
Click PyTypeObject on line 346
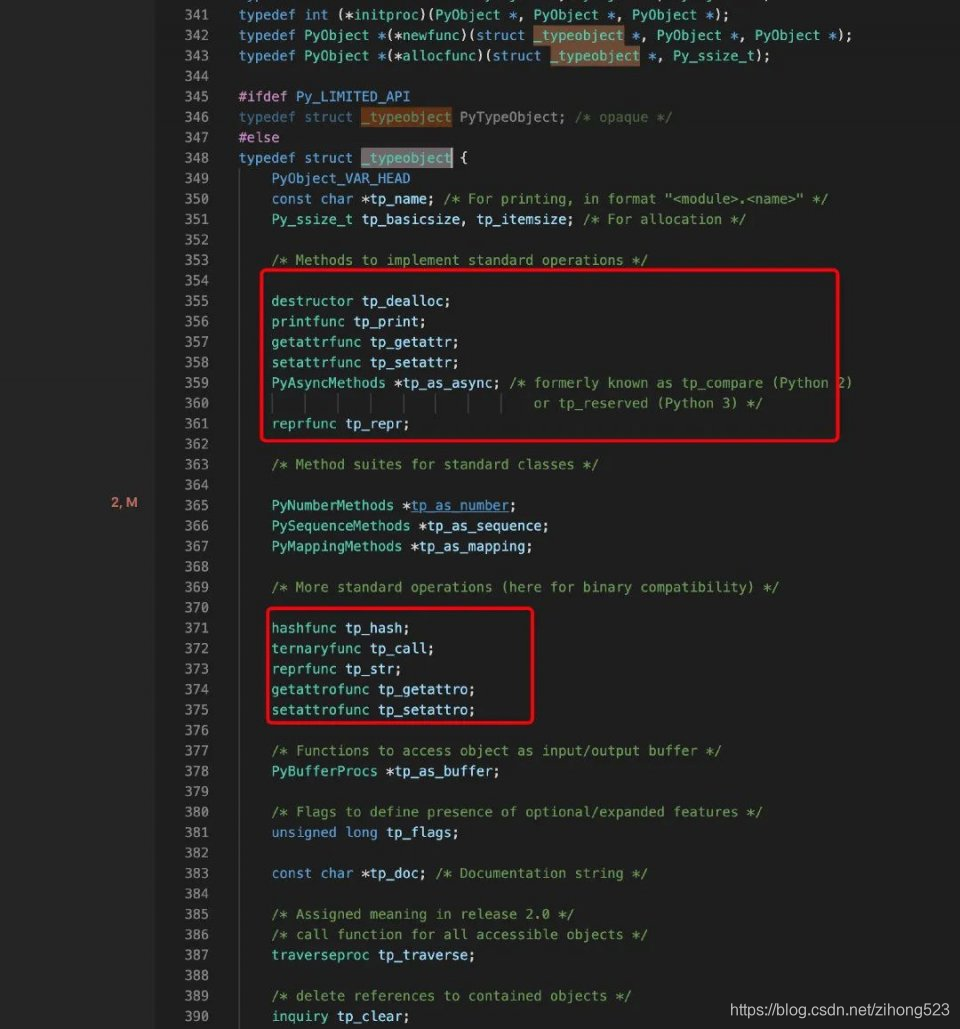(x=509, y=117)
